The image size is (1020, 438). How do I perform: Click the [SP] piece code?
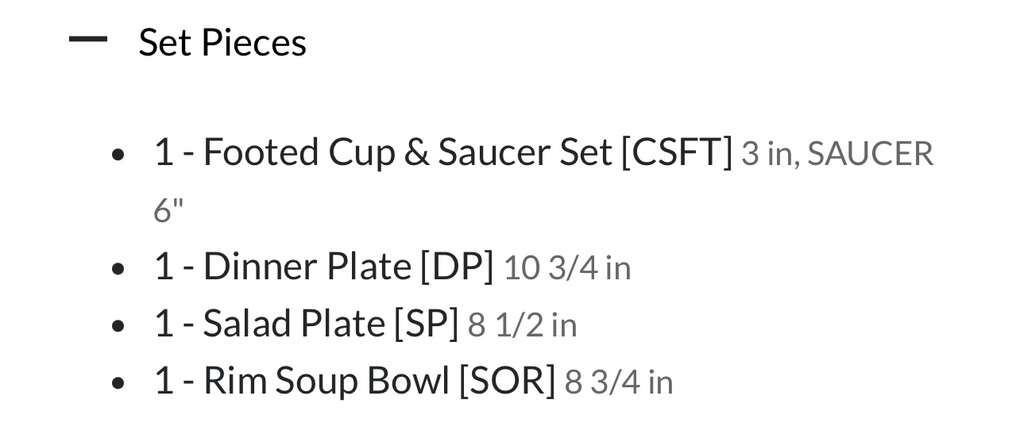pos(426,324)
